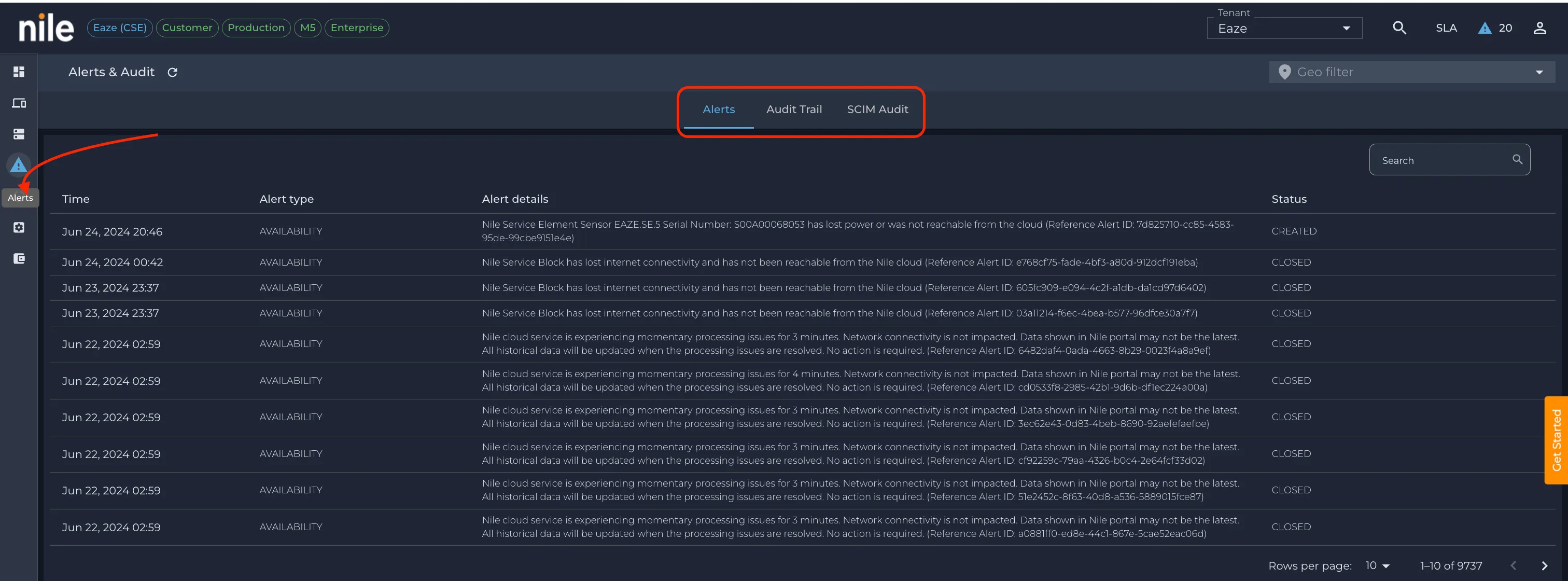The image size is (1568, 581).
Task: Select the CREATED status cell
Action: point(1294,231)
